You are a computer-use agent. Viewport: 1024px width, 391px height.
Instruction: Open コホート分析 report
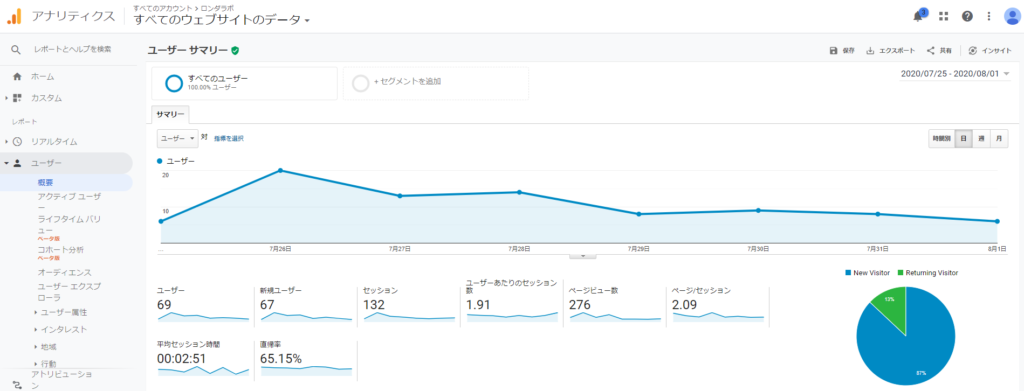(x=61, y=249)
